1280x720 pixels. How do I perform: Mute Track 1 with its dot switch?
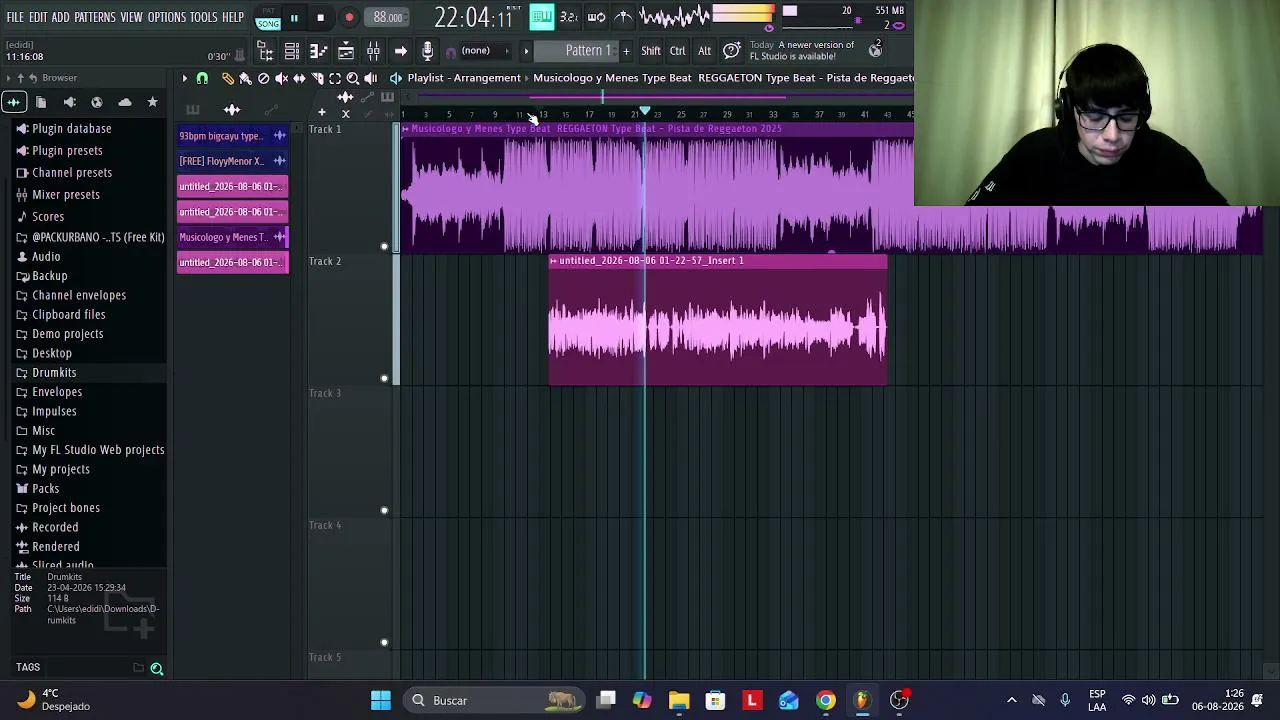pos(384,246)
